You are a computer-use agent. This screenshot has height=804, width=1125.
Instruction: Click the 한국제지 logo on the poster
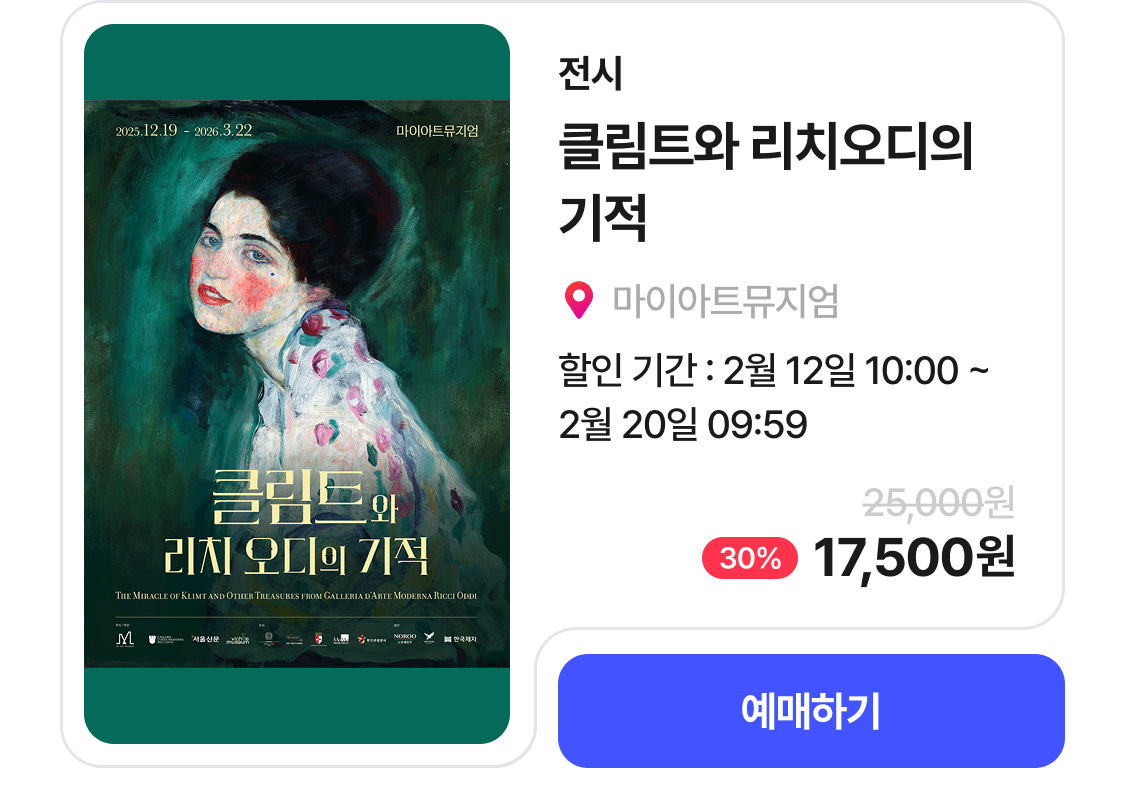click(x=461, y=639)
